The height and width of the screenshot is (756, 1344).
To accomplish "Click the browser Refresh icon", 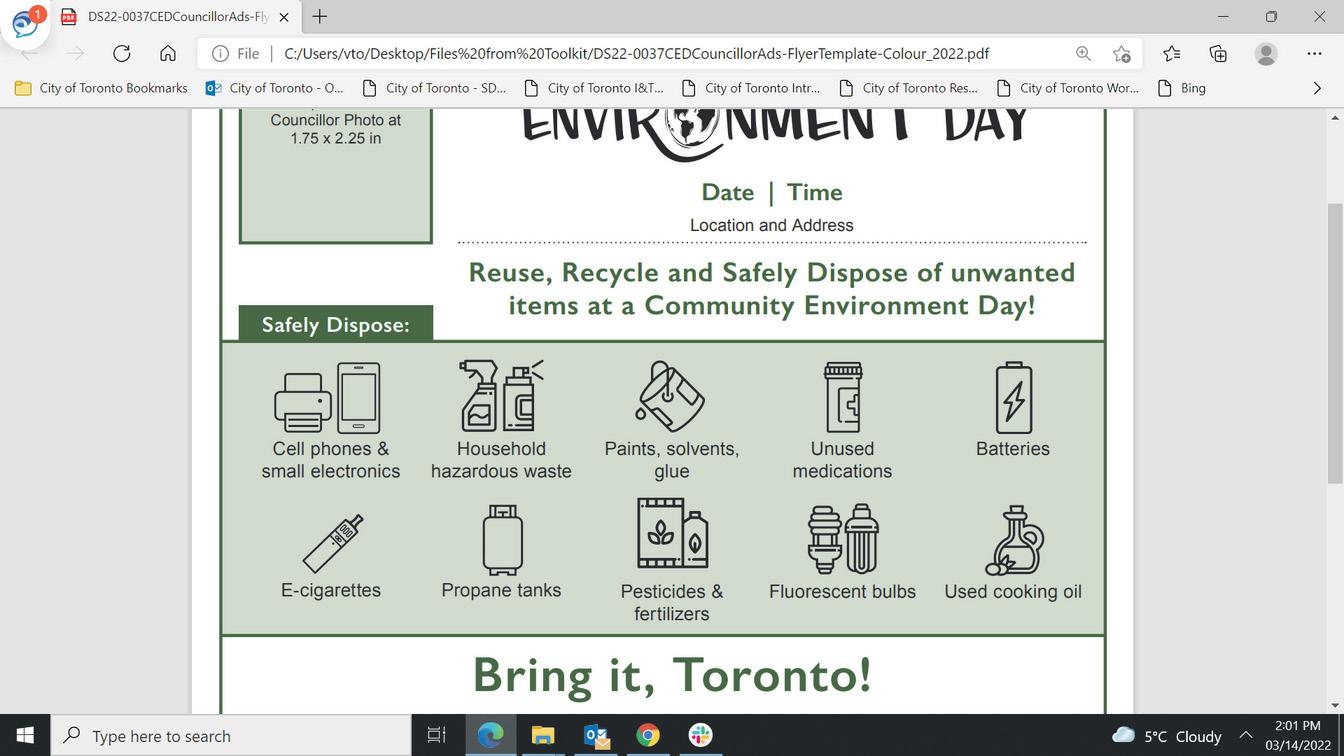I will tap(122, 54).
